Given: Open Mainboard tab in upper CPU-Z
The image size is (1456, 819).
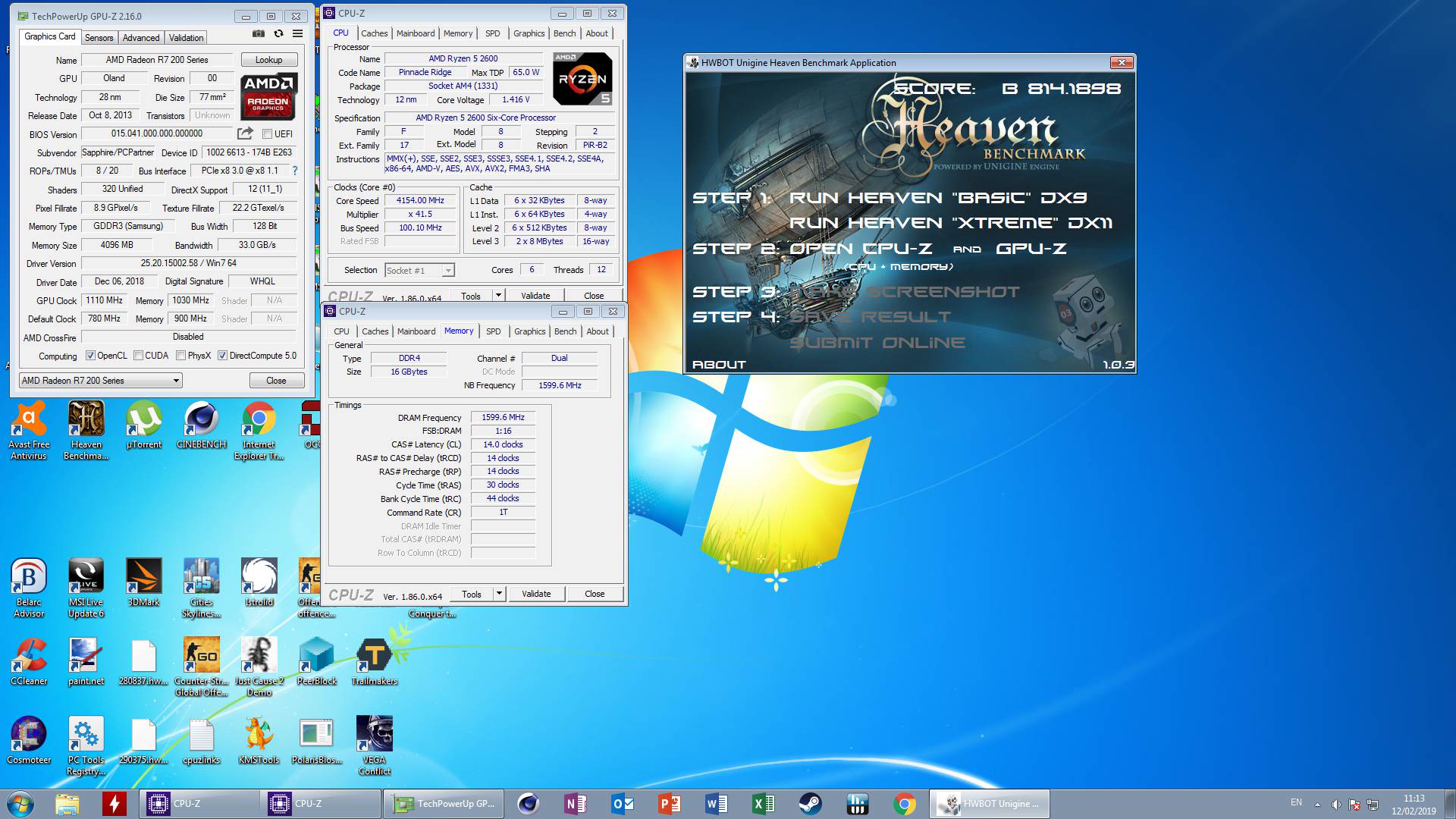Looking at the screenshot, I should (x=416, y=33).
